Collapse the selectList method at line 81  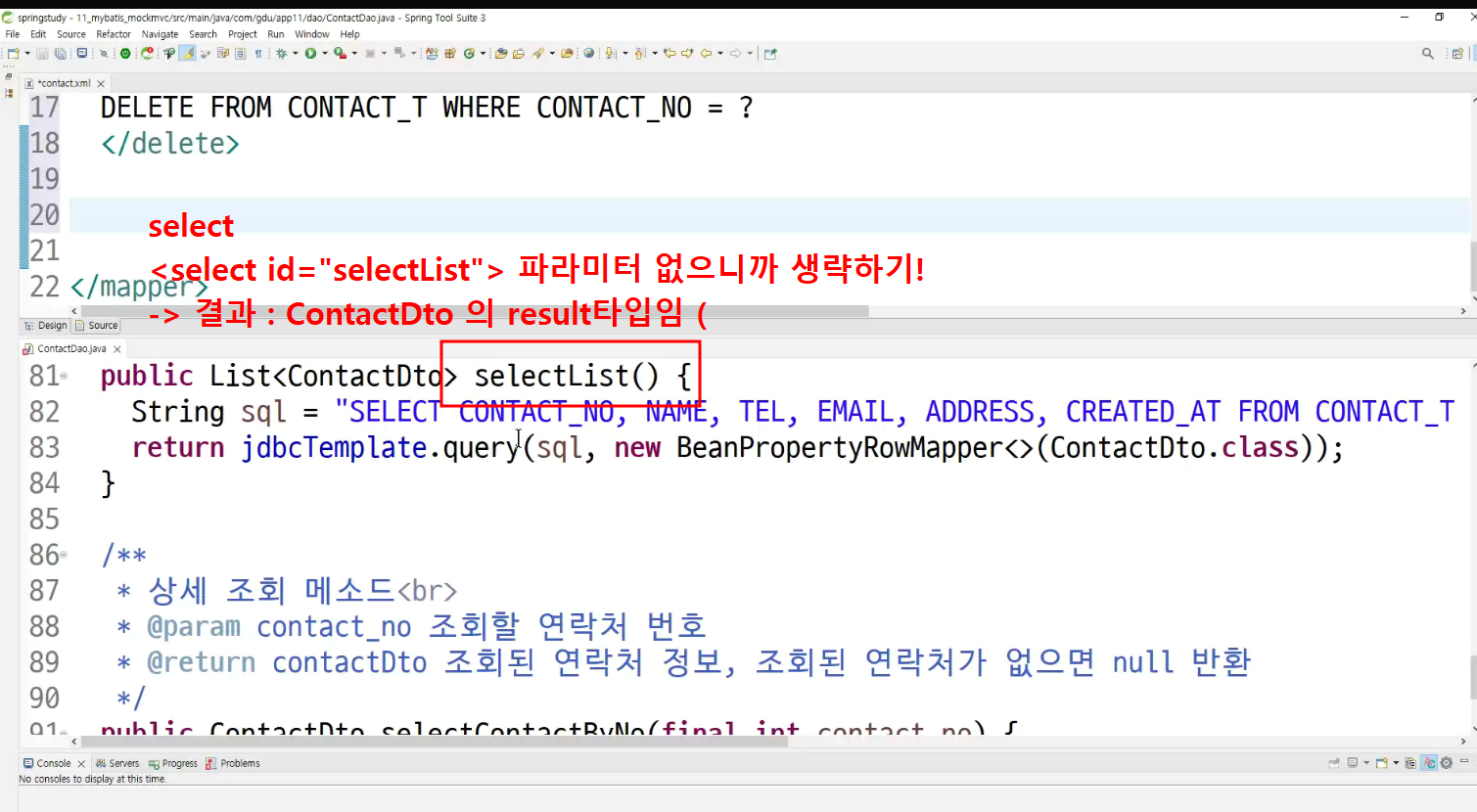pyautogui.click(x=65, y=376)
